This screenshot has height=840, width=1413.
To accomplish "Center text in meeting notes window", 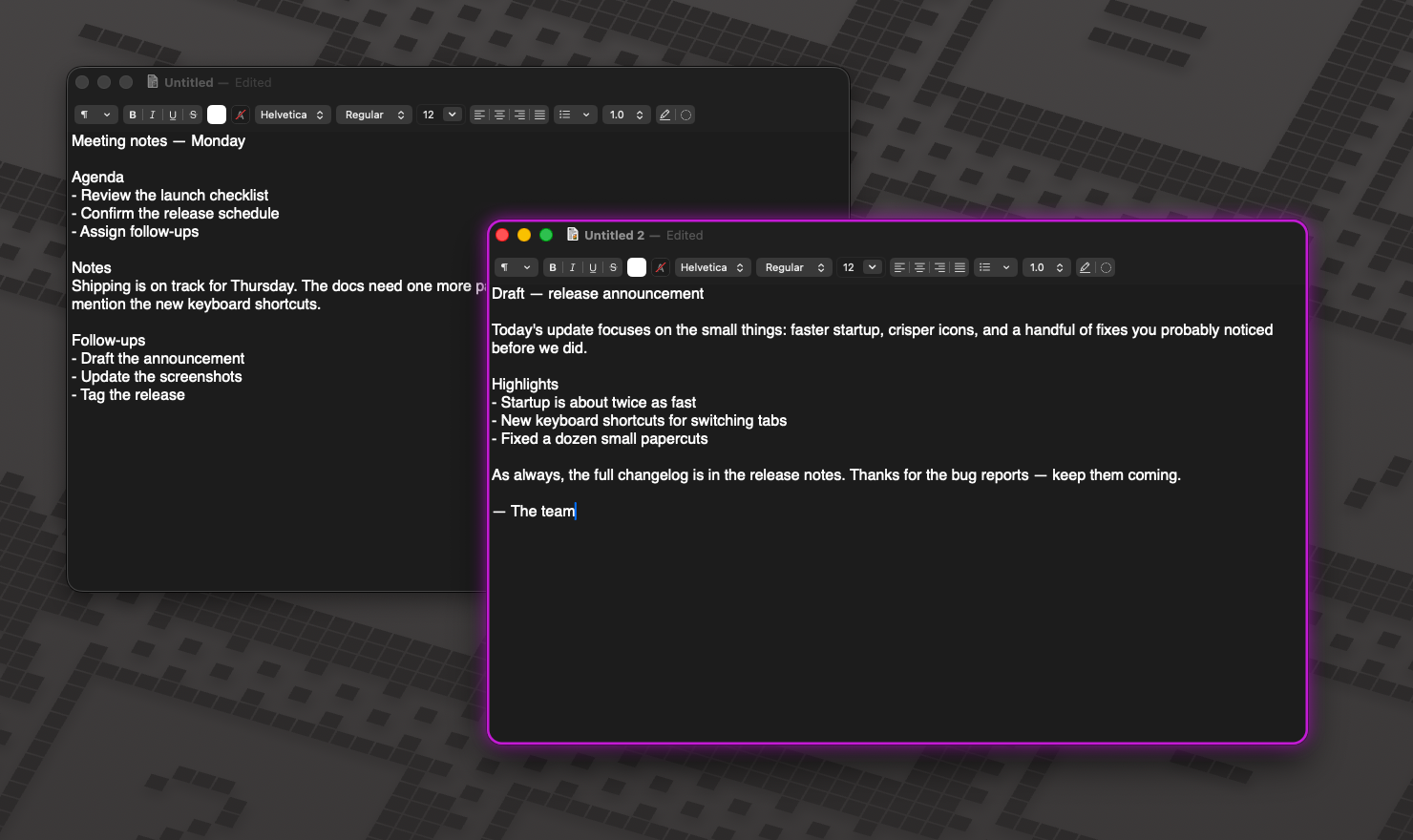I will point(499,115).
